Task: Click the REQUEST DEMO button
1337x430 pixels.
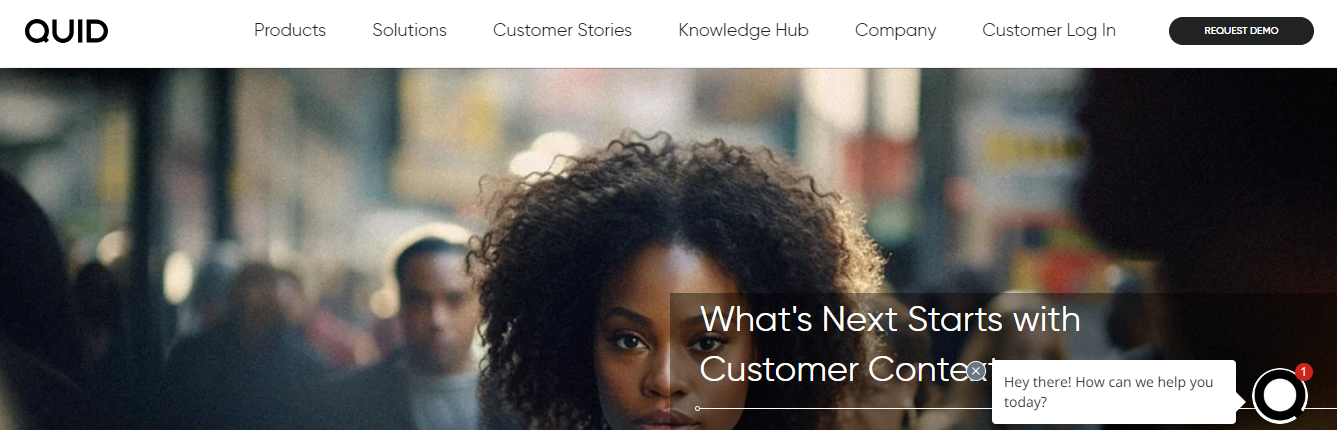Action: [1241, 31]
